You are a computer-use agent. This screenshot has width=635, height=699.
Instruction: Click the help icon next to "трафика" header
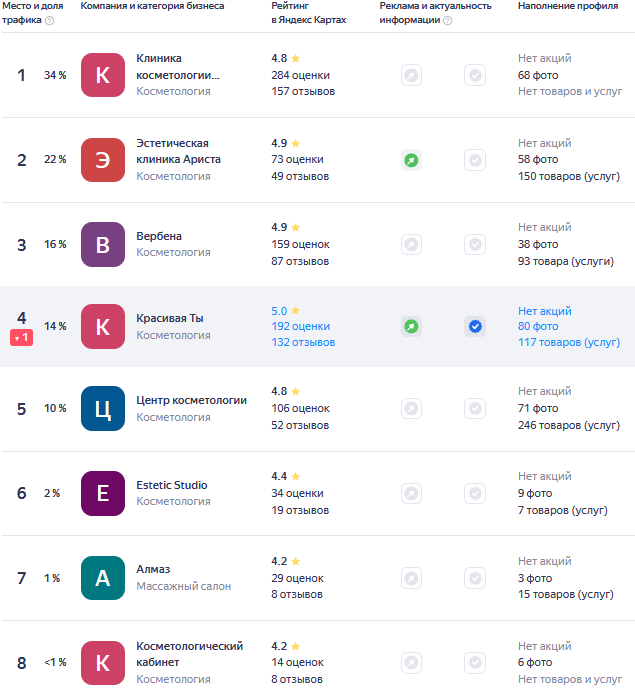coord(50,21)
